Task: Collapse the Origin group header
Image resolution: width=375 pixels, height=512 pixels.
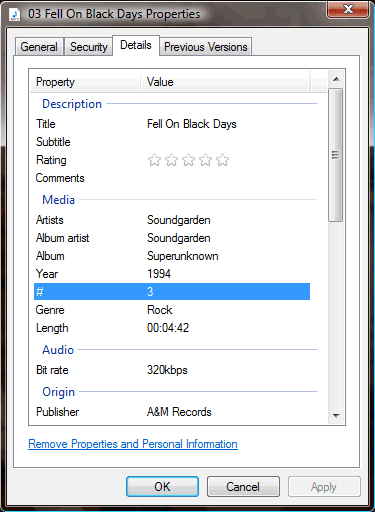Action: tap(58, 392)
